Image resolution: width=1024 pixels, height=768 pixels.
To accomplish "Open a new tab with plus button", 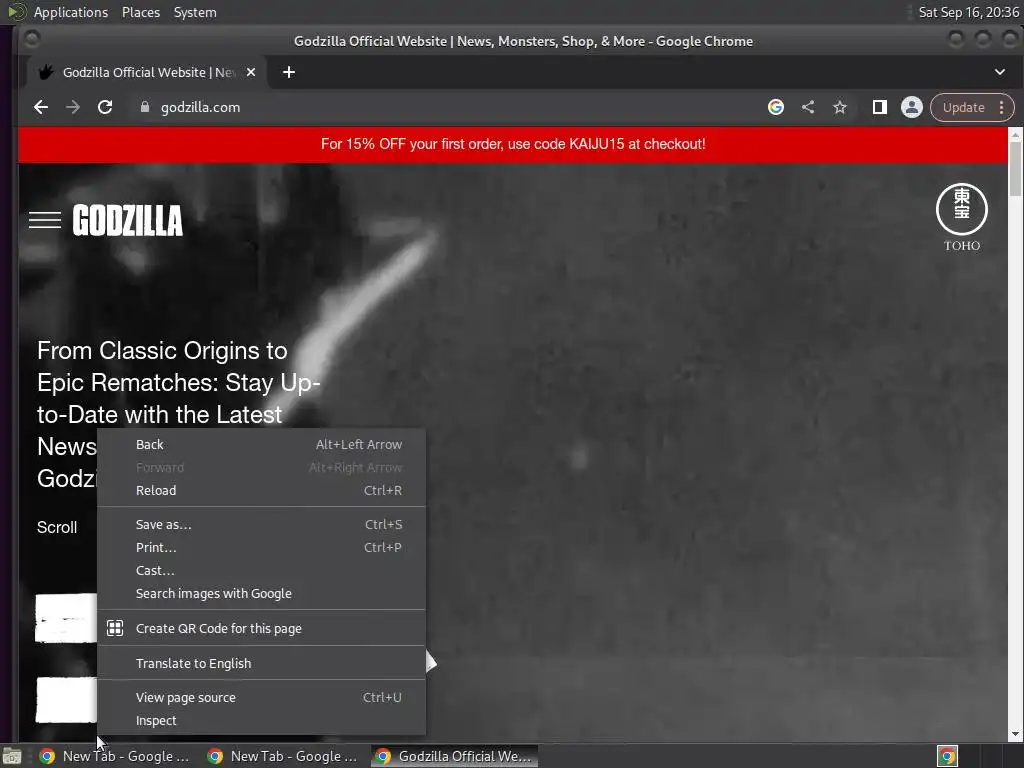I will tap(289, 72).
